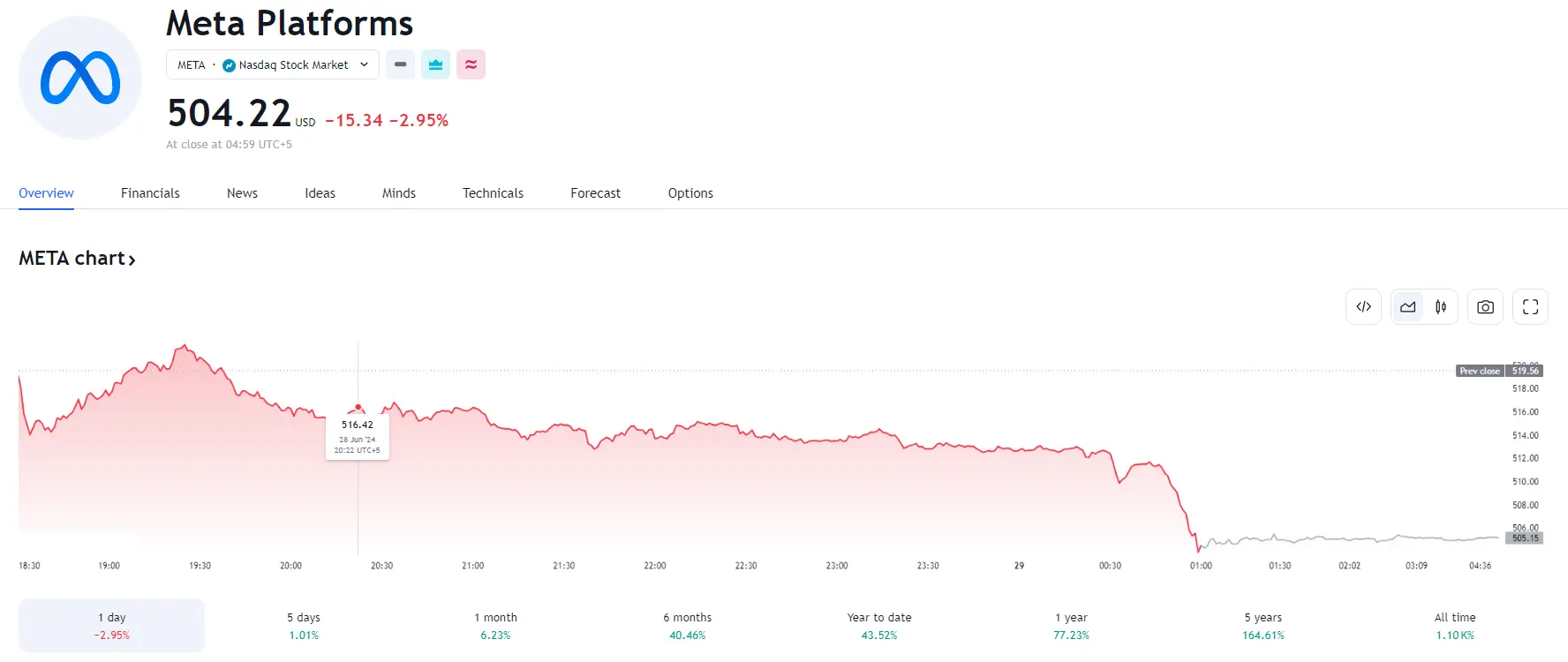This screenshot has width=1568, height=662.
Task: Switch to the Technicals tab
Action: coord(493,193)
